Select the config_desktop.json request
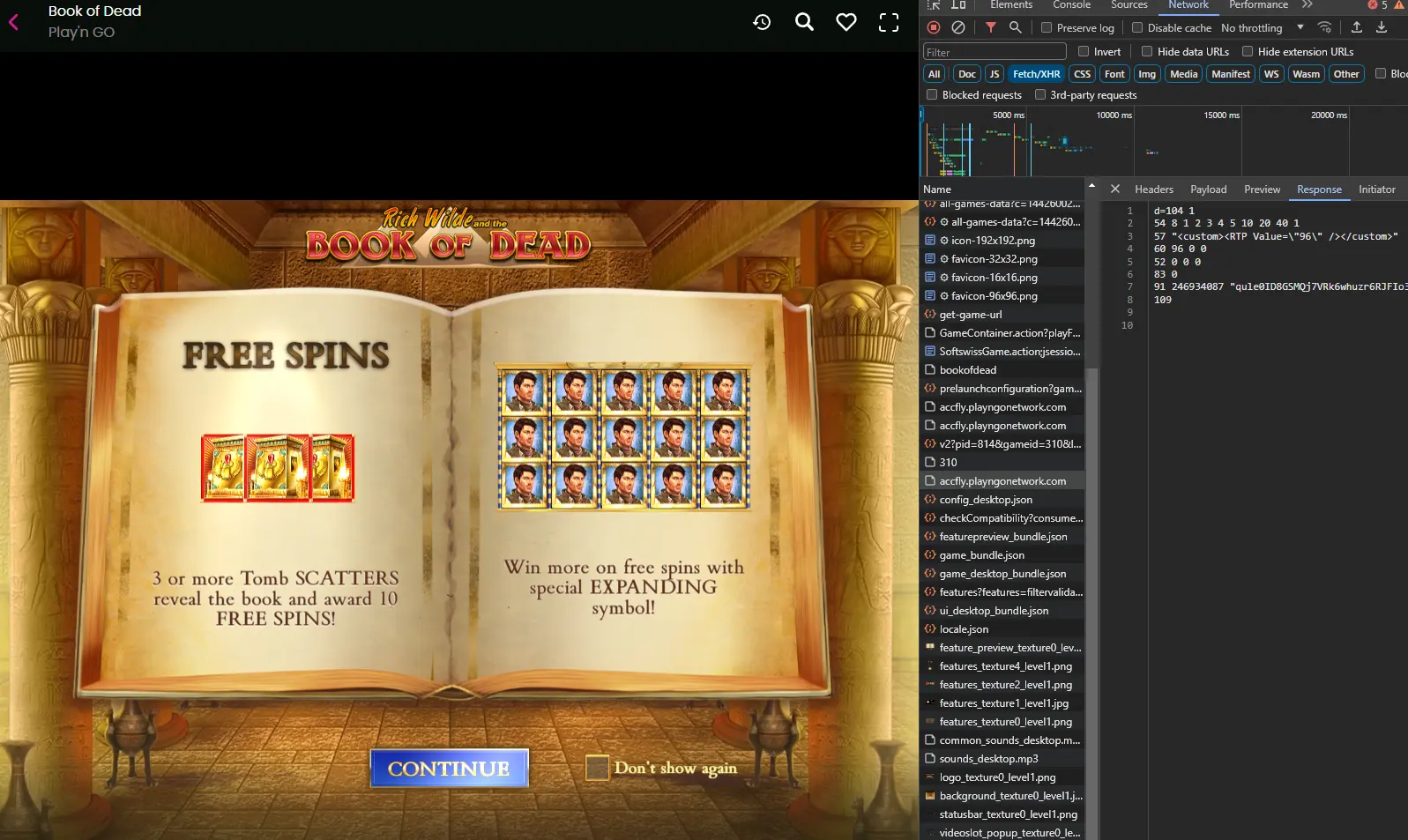This screenshot has height=840, width=1408. tap(1002, 500)
